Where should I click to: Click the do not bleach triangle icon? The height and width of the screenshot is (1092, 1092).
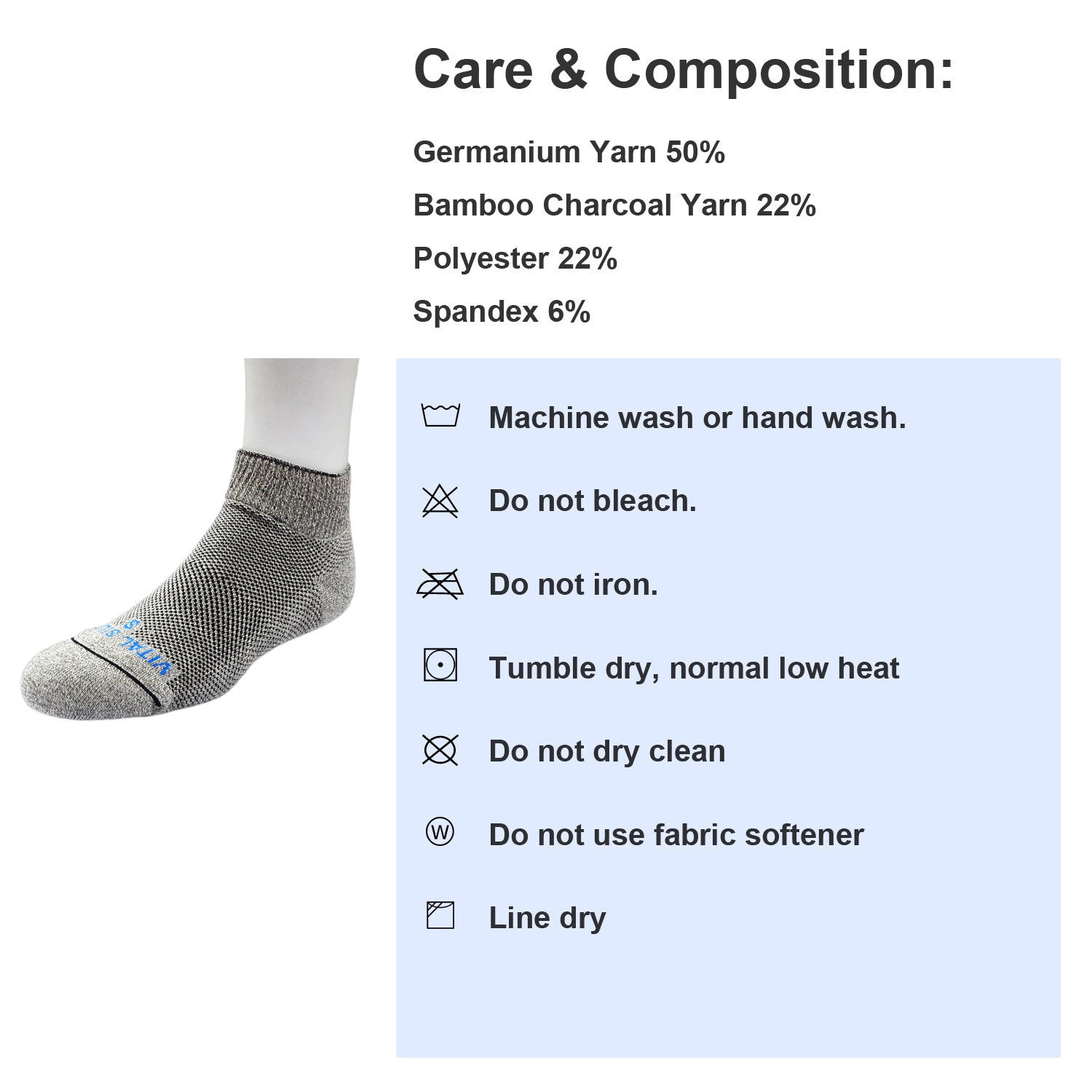(x=440, y=502)
